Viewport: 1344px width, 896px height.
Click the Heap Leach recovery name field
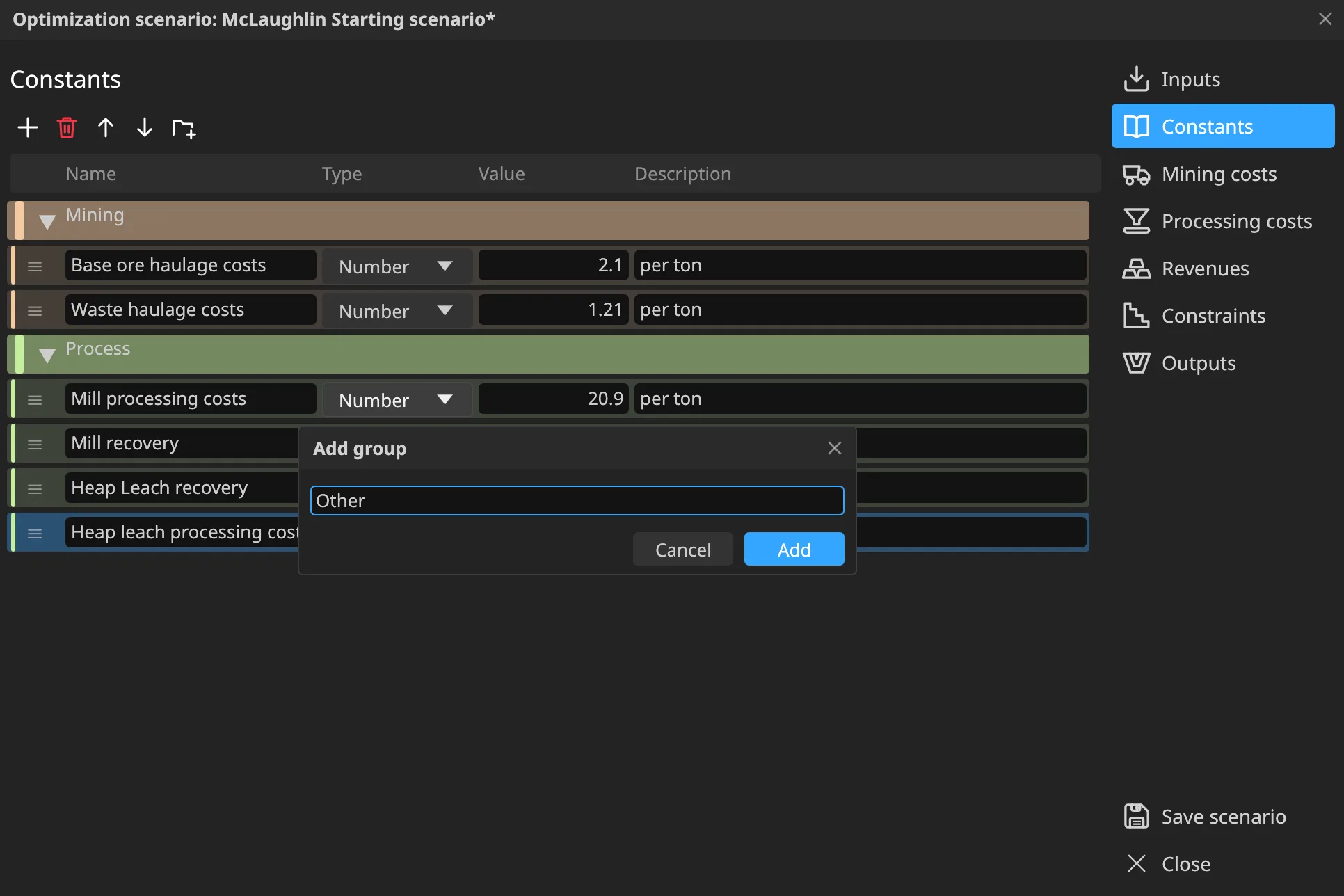(x=182, y=488)
